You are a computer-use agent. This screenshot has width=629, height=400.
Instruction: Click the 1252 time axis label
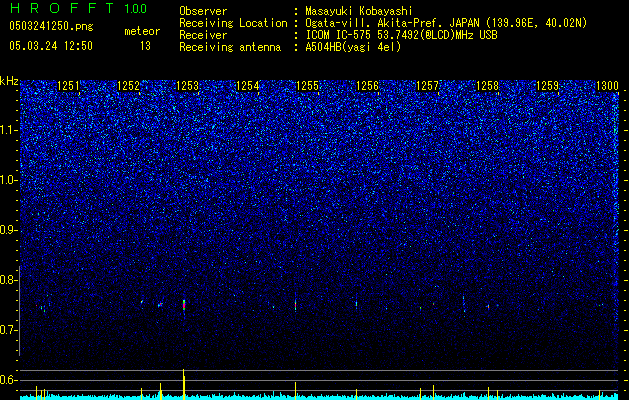click(x=128, y=85)
